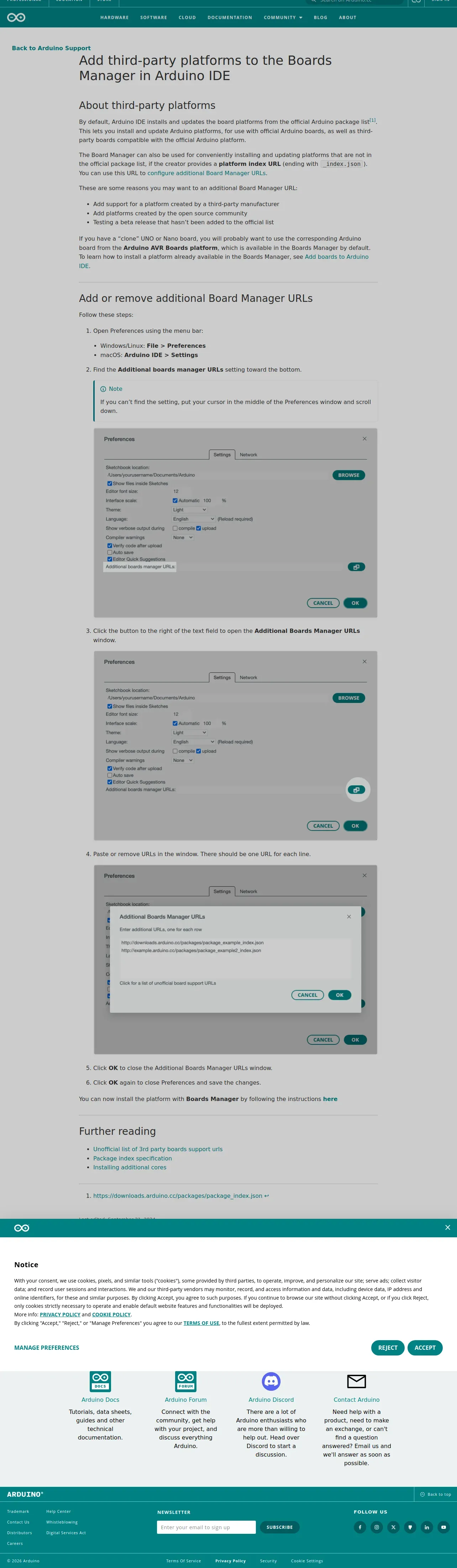Open the About menu item

point(347,18)
